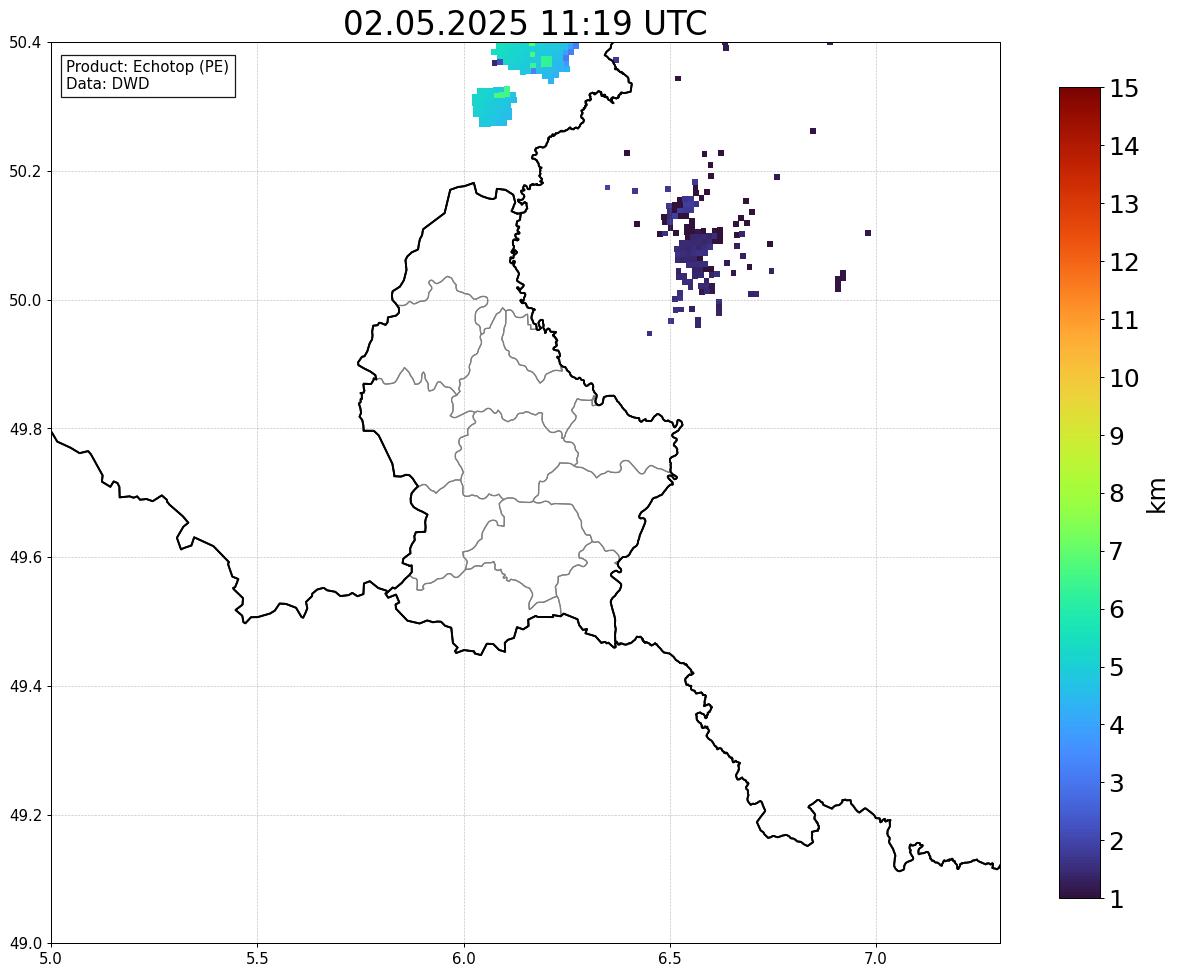Click the colorbar unit label 'km'

tap(1156, 495)
